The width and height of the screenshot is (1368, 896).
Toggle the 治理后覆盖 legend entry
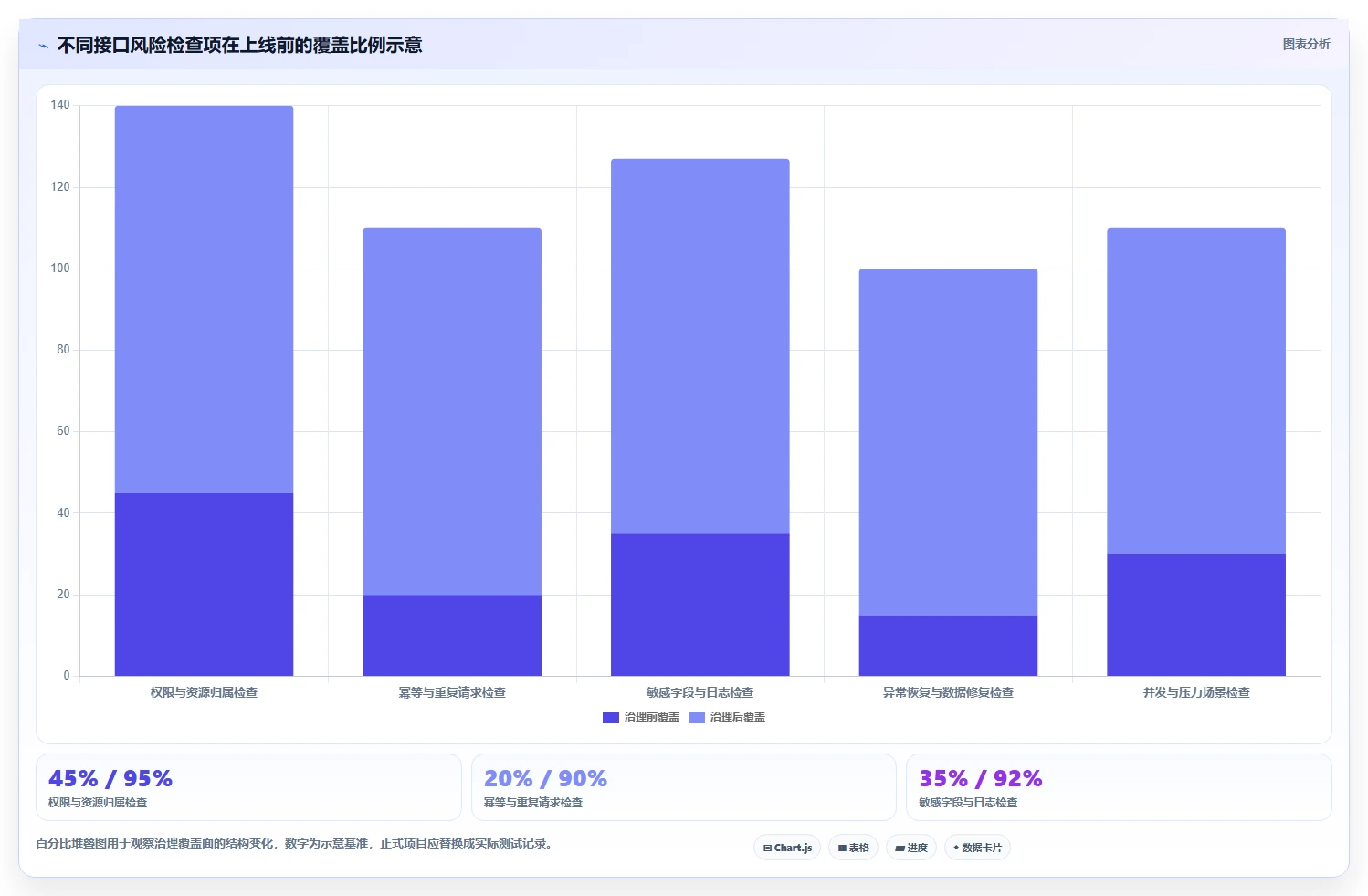727,717
